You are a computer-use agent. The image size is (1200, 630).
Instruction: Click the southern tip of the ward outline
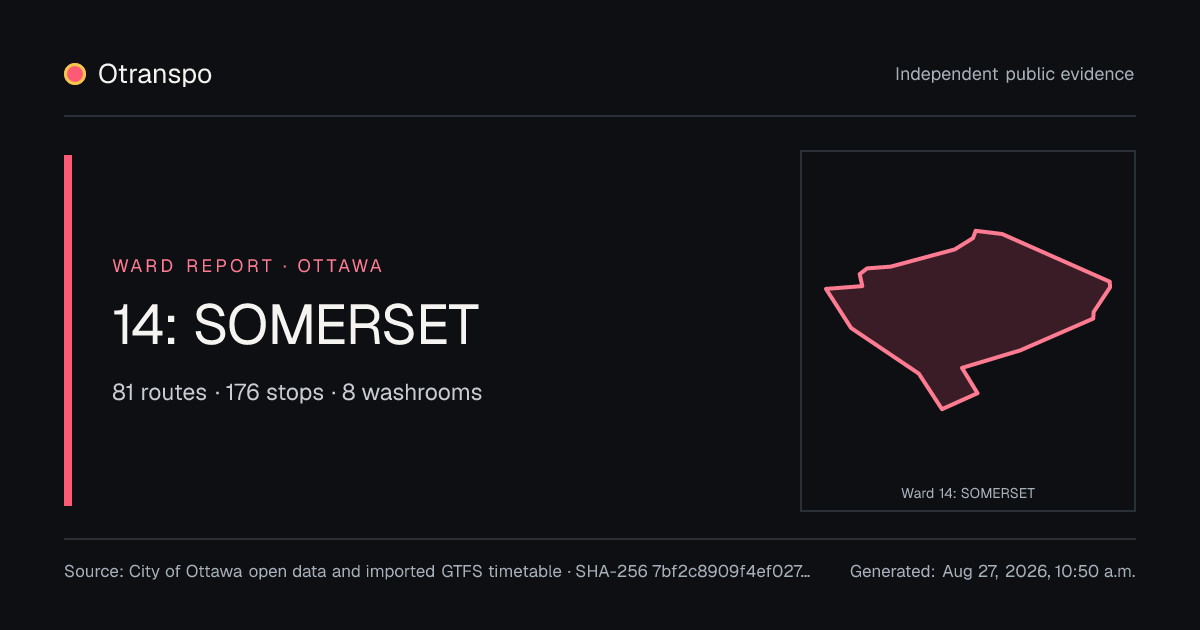(943, 408)
